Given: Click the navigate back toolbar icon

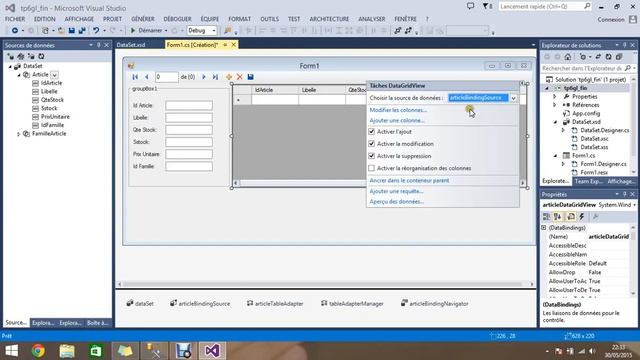Looking at the screenshot, I should [15, 31].
